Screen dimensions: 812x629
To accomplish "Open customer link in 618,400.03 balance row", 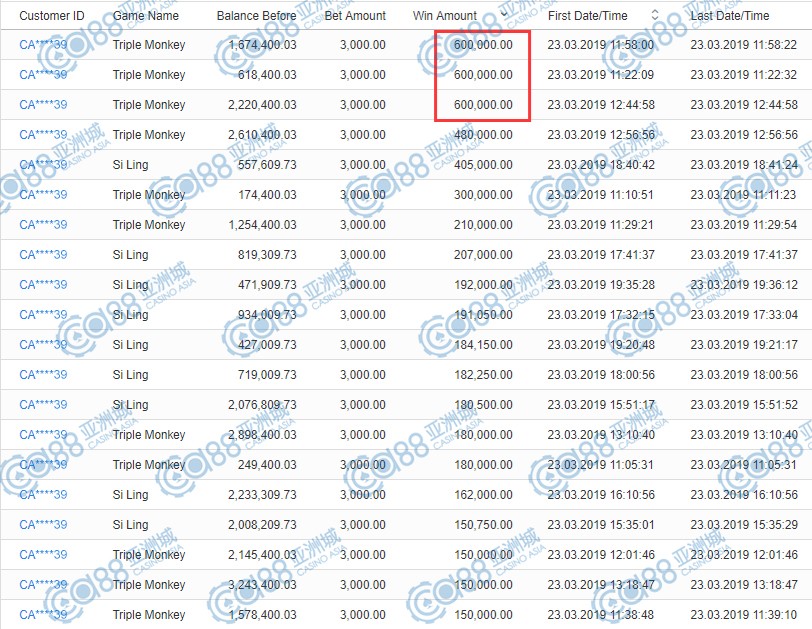I will 43,75.
